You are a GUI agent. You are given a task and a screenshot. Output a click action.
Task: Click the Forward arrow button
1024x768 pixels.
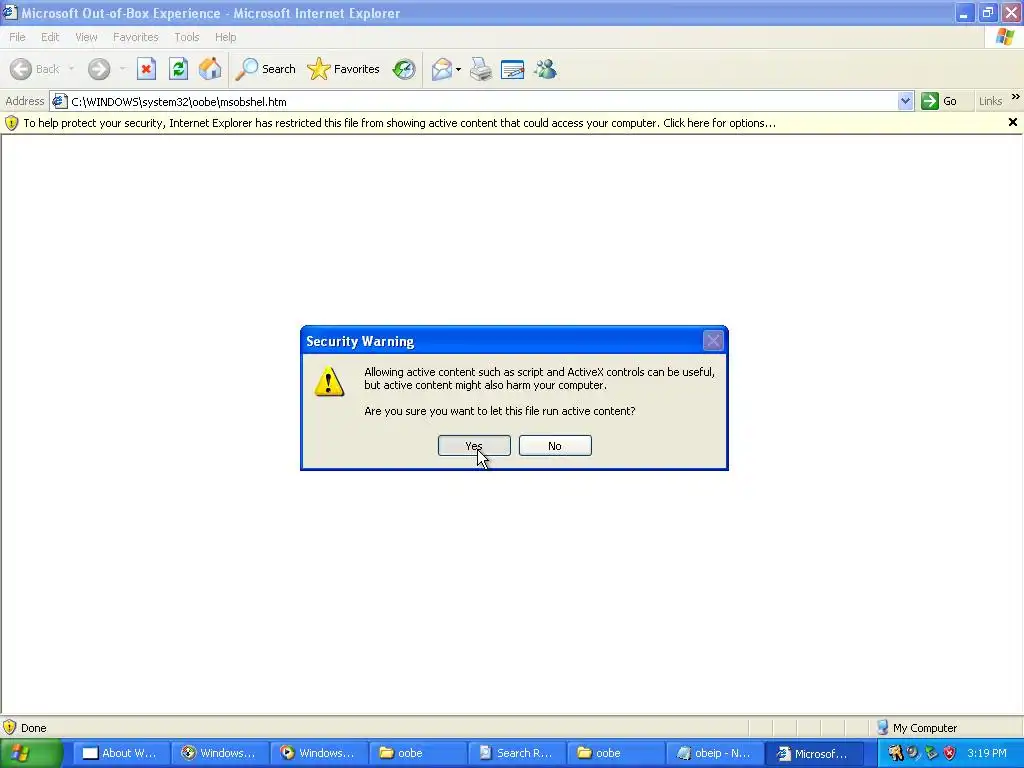click(99, 69)
